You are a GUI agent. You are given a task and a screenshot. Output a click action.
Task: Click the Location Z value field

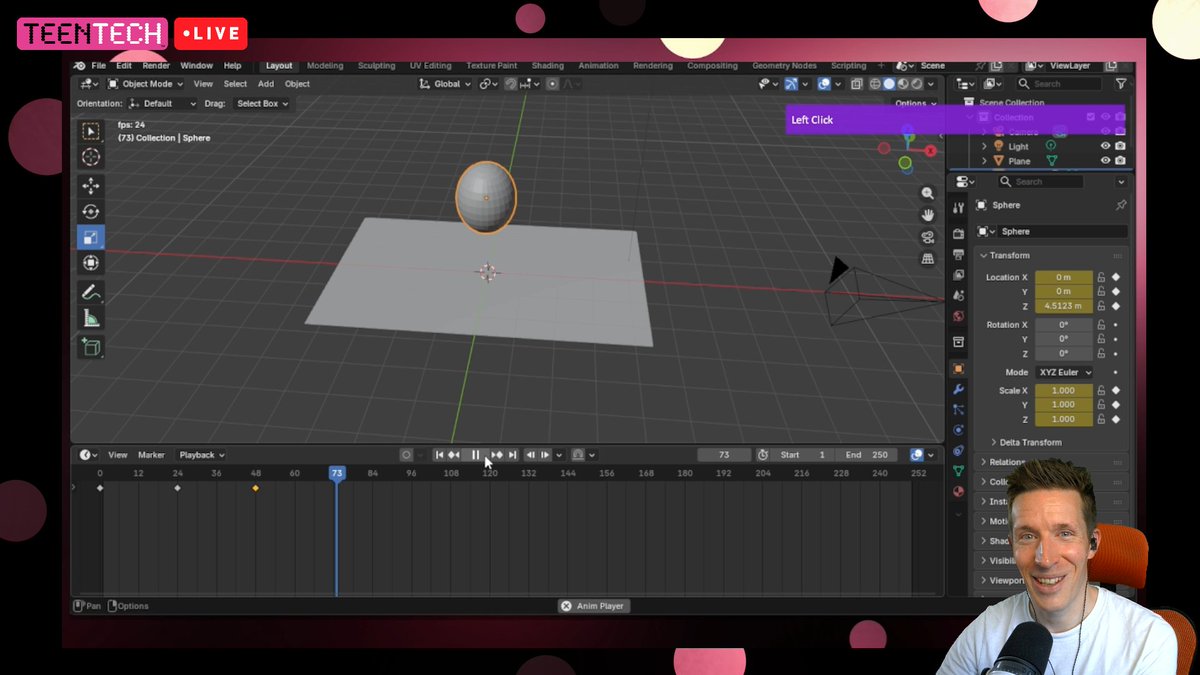pos(1064,306)
